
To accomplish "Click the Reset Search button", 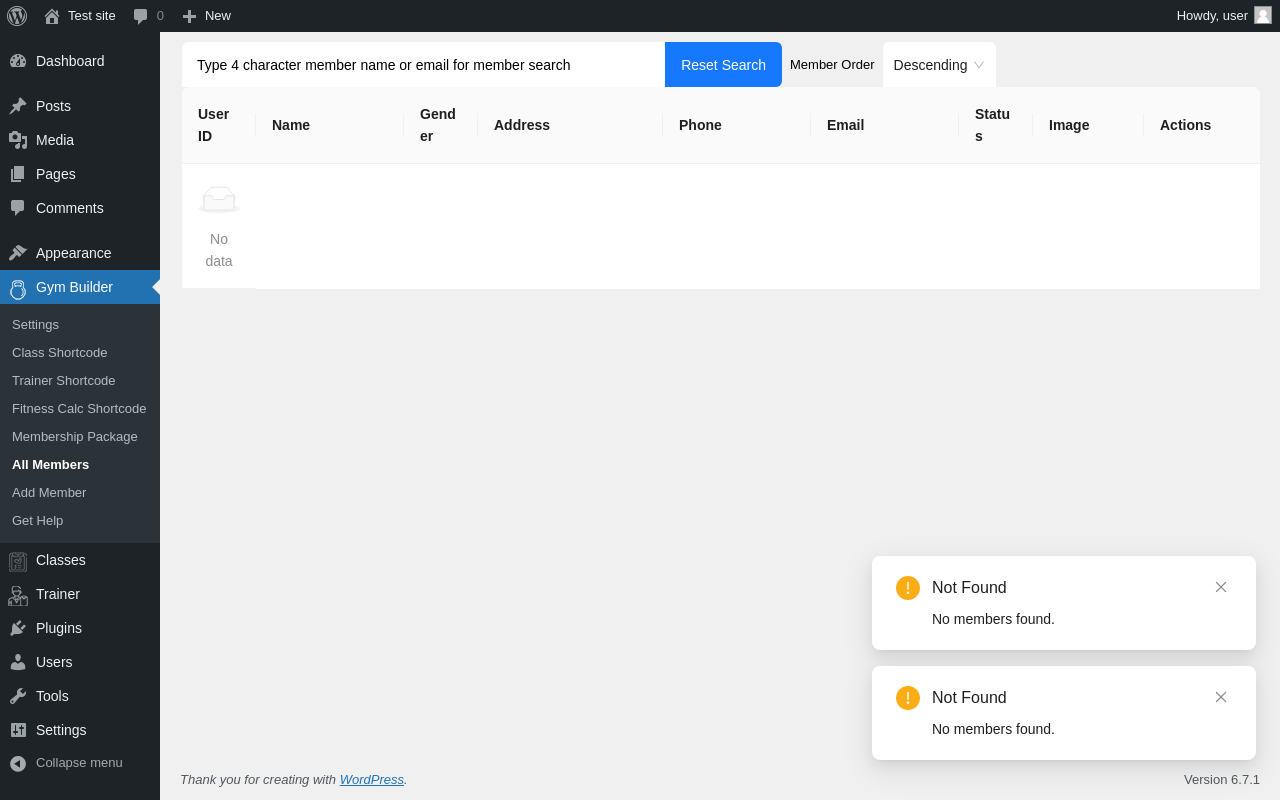I will click(723, 65).
